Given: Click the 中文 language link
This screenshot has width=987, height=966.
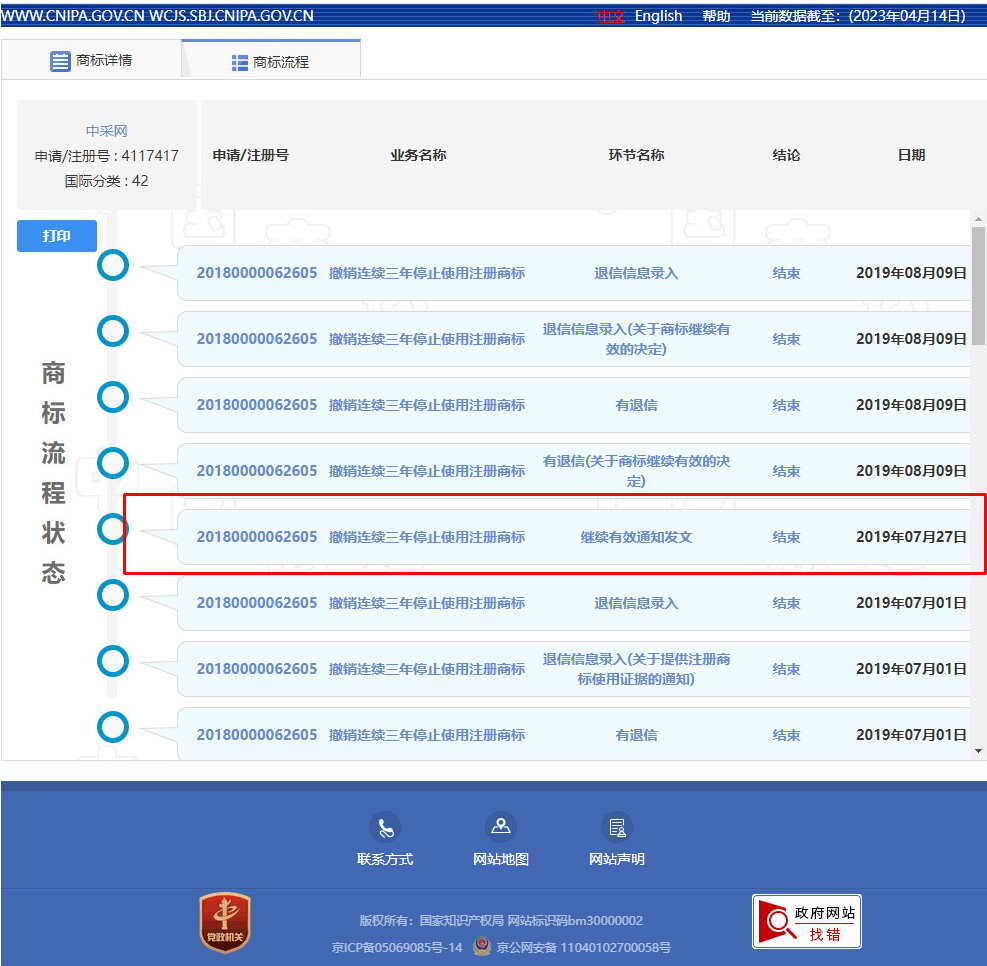Looking at the screenshot, I should [x=610, y=16].
